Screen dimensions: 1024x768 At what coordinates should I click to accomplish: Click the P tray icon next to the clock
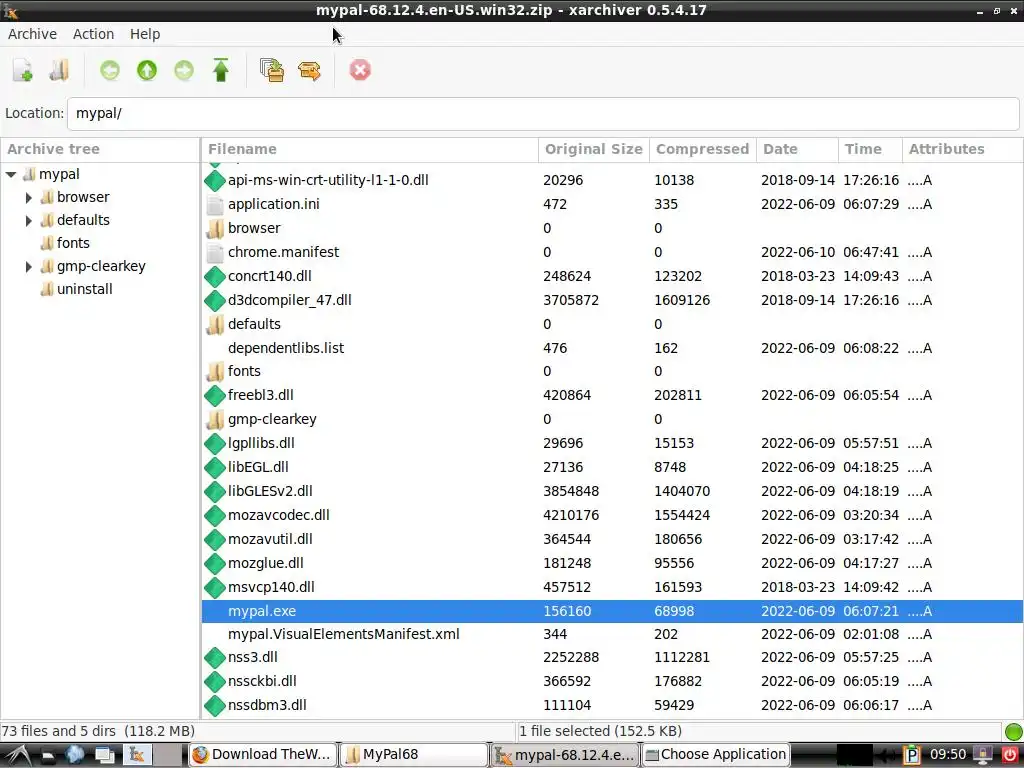pyautogui.click(x=912, y=755)
